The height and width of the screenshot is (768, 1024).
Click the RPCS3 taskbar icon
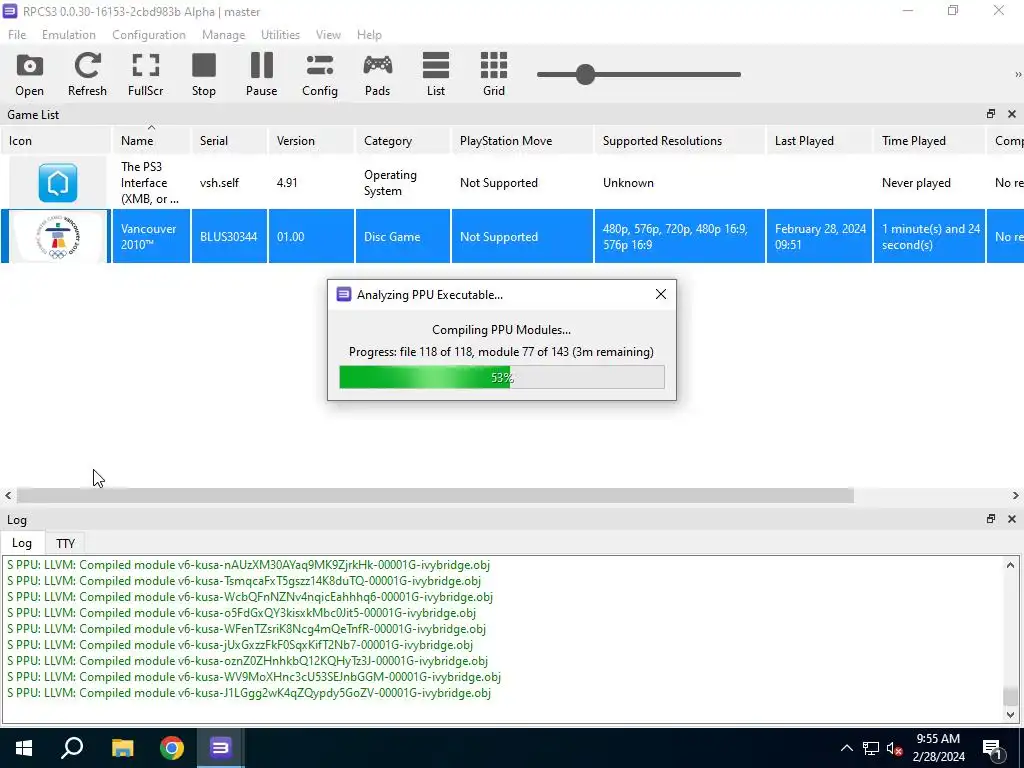pyautogui.click(x=221, y=748)
